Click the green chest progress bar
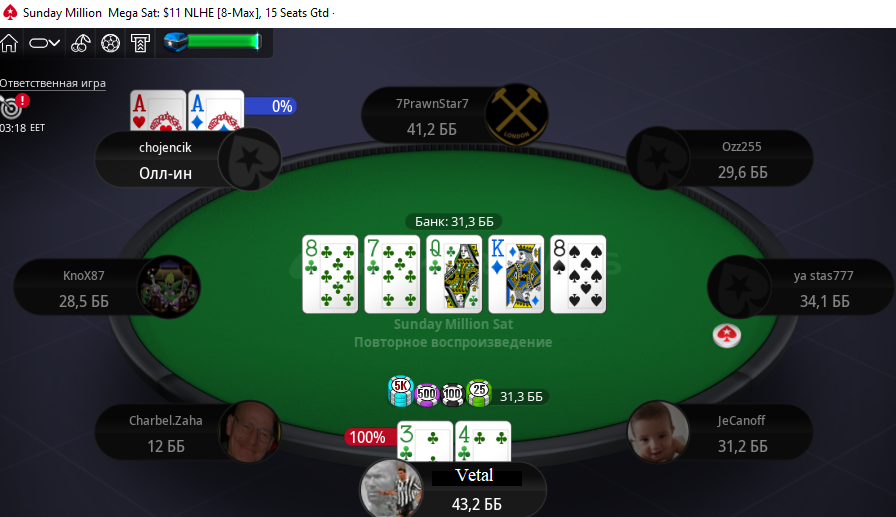896x517 pixels. click(x=224, y=42)
